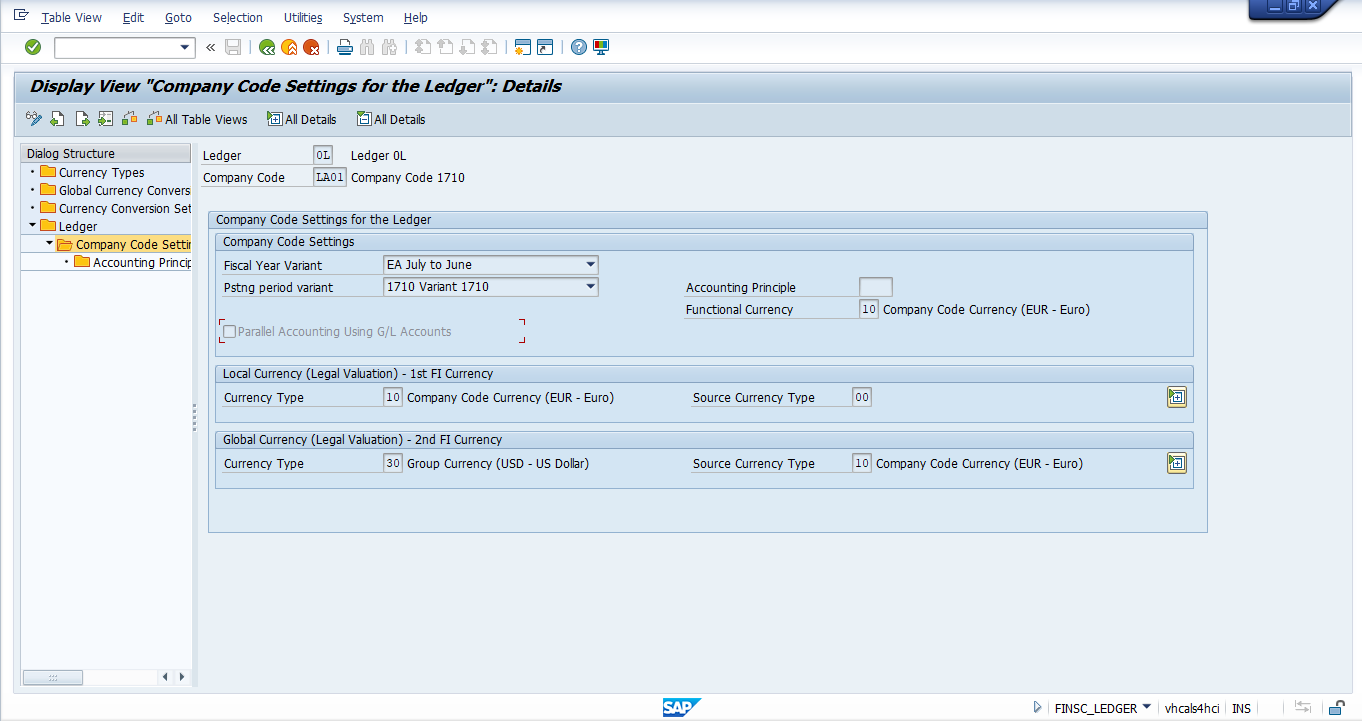
Task: Open the Fiscal Year Variant dropdown
Action: pyautogui.click(x=591, y=265)
